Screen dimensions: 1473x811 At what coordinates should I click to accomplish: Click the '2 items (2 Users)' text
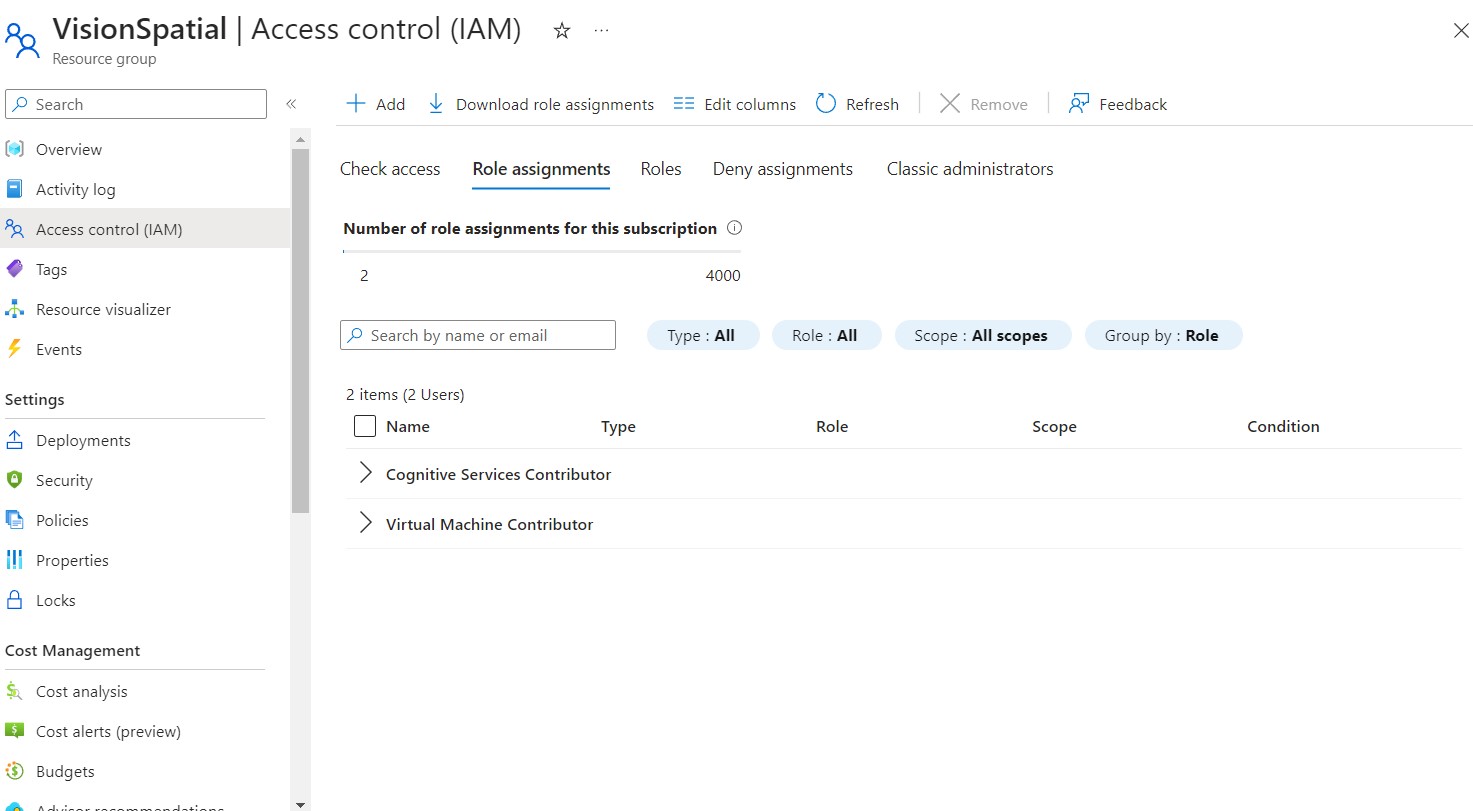click(405, 394)
